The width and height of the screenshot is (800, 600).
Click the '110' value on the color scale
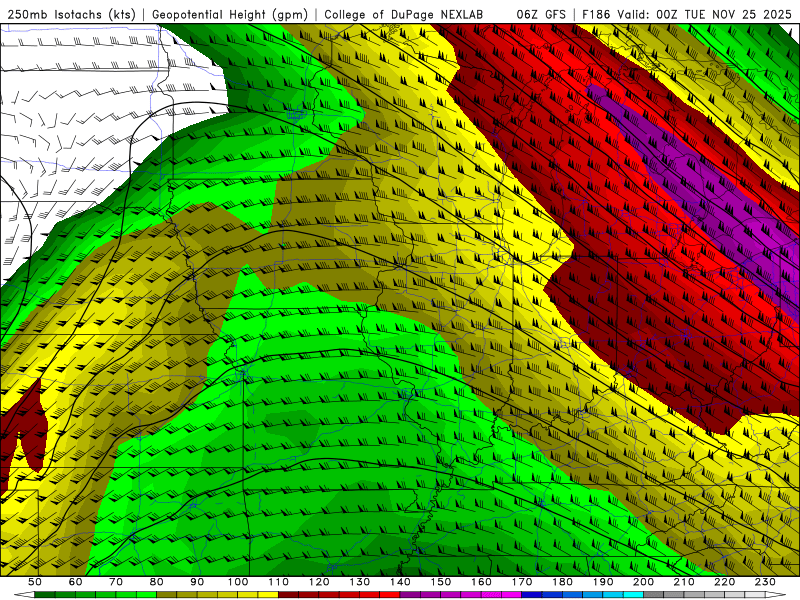pyautogui.click(x=279, y=582)
